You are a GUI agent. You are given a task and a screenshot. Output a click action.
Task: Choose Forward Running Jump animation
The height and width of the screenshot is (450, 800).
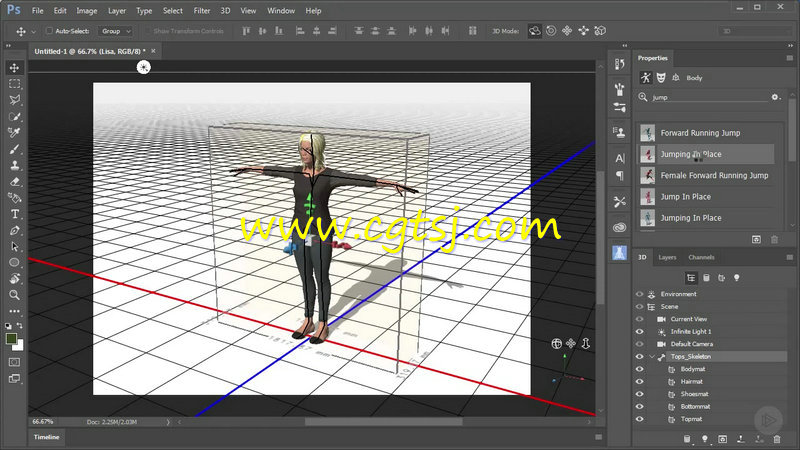706,133
